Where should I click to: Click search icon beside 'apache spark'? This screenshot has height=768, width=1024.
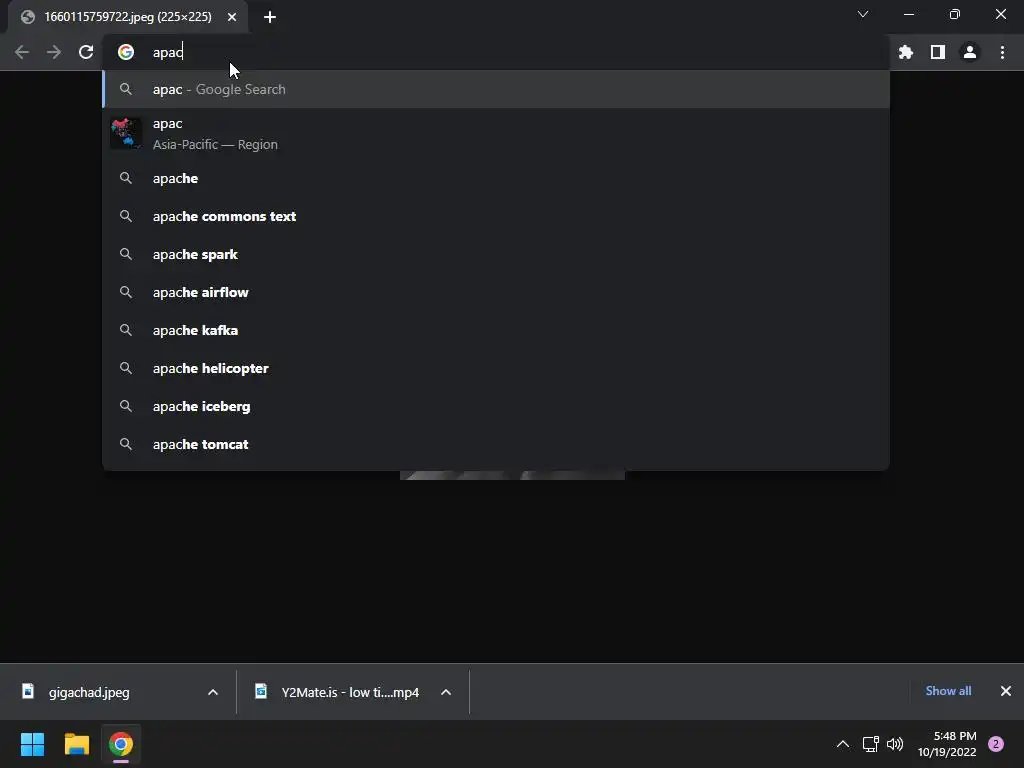tap(126, 254)
